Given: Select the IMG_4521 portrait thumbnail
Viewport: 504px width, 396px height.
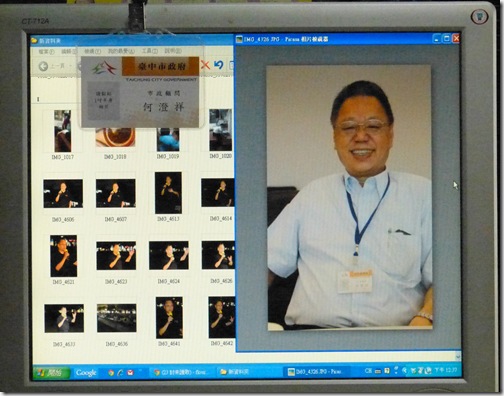Looking at the screenshot, I should (x=63, y=256).
